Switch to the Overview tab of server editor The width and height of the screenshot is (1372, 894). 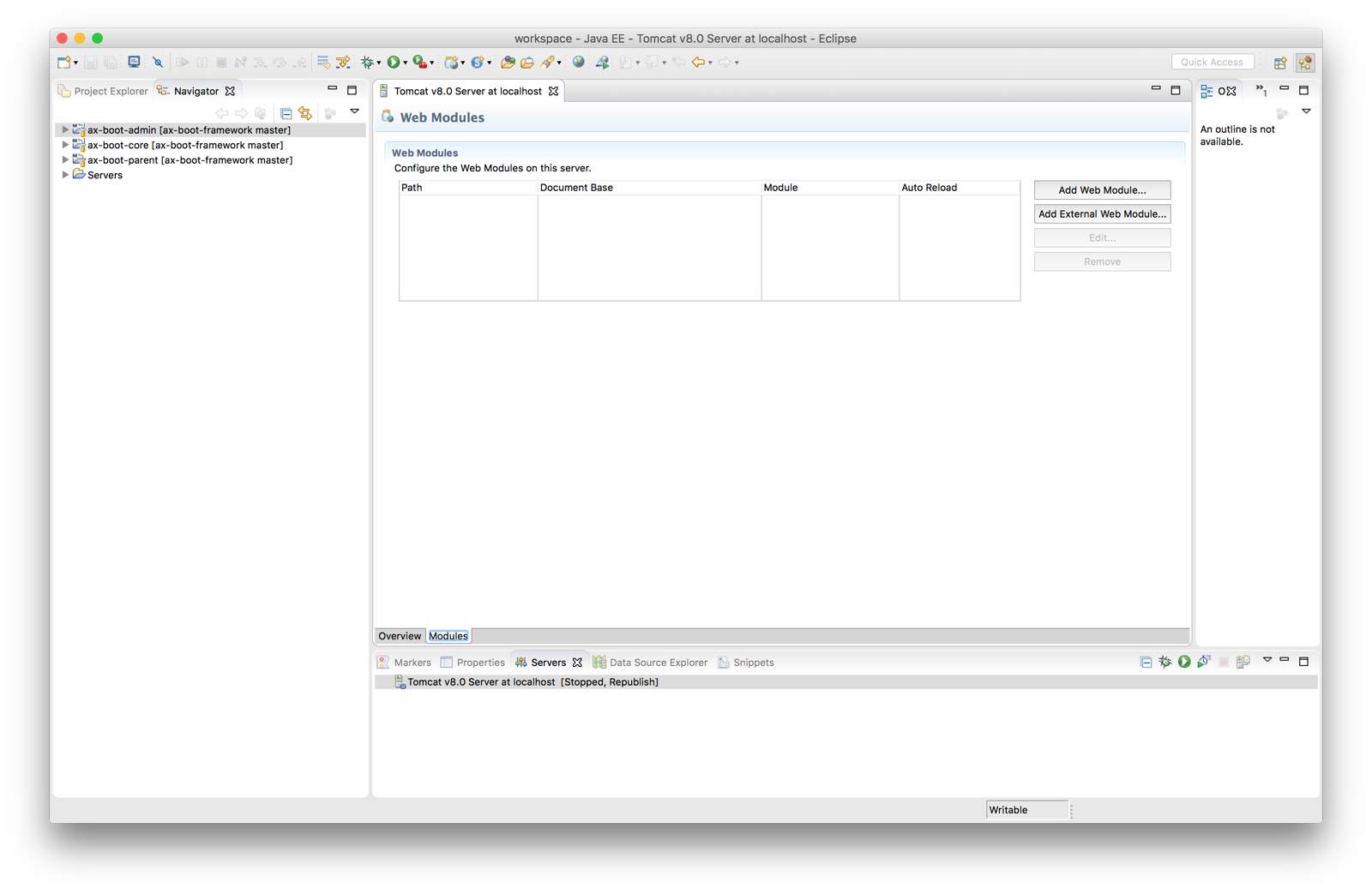[400, 636]
